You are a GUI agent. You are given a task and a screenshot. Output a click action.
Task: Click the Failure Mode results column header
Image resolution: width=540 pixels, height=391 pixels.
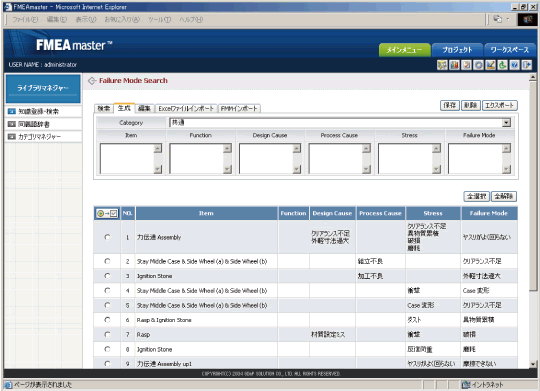tap(489, 214)
